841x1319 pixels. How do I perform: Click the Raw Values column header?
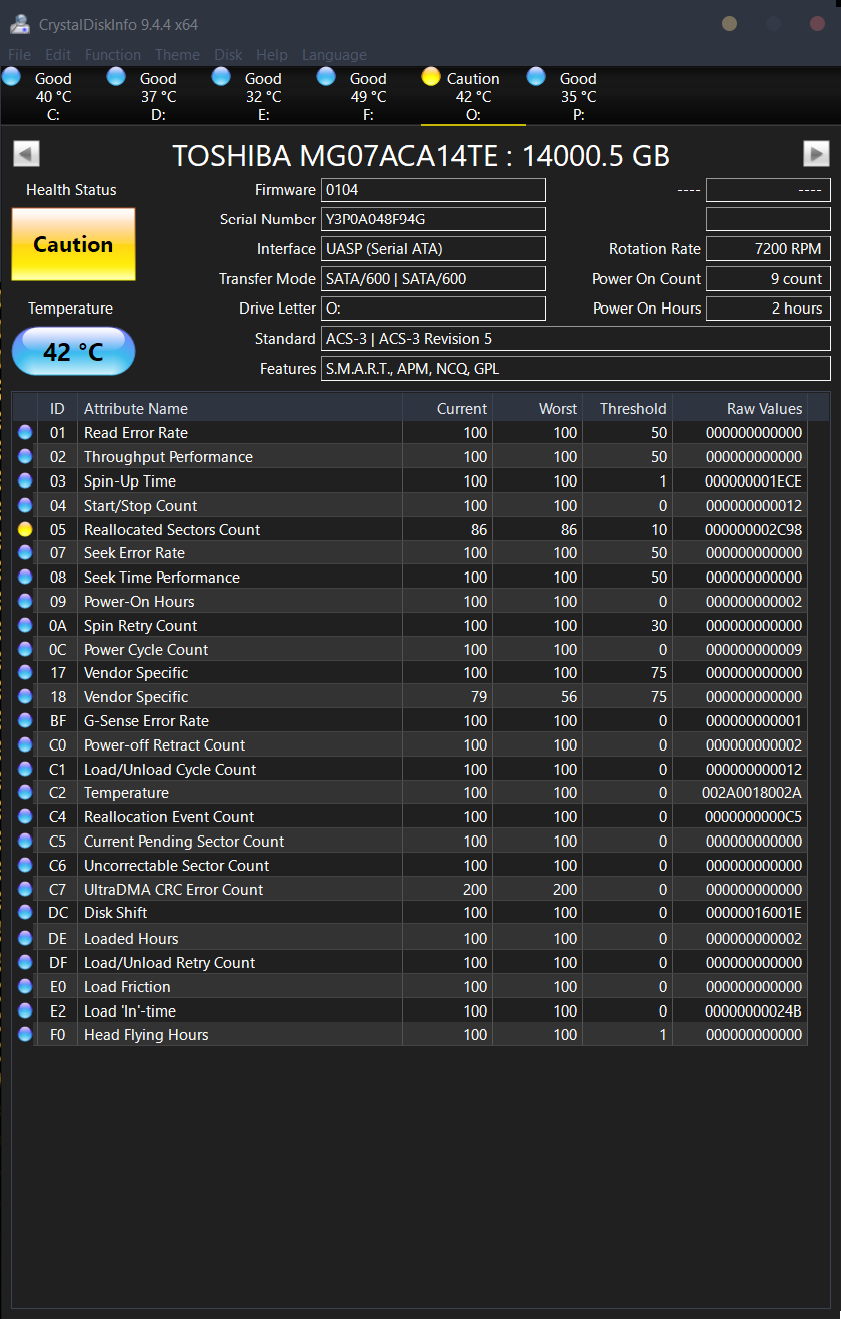click(764, 408)
